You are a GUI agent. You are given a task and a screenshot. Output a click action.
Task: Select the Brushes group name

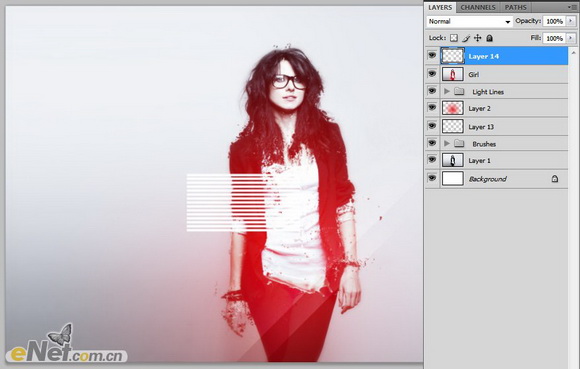pos(484,144)
